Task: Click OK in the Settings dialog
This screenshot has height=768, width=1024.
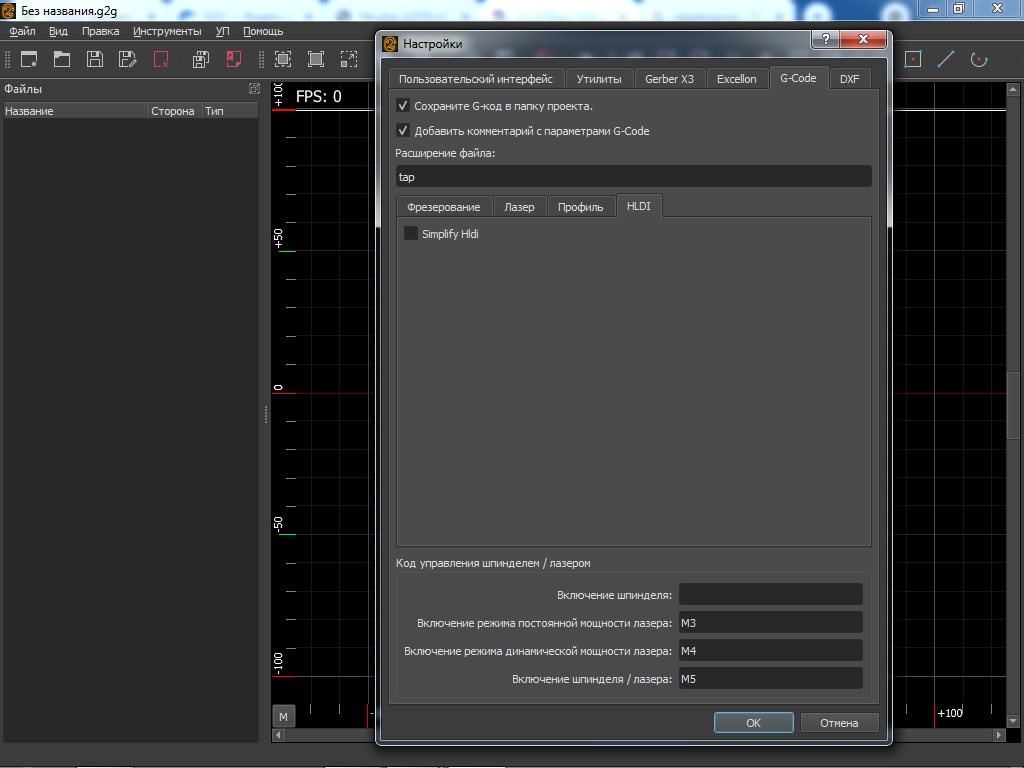Action: pyautogui.click(x=754, y=722)
